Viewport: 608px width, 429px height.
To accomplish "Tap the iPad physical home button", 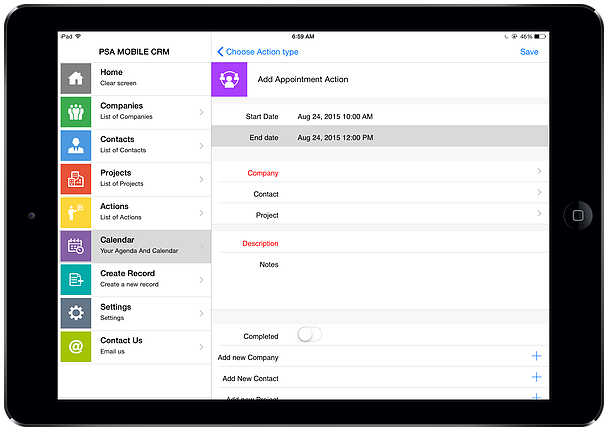I will (x=578, y=215).
